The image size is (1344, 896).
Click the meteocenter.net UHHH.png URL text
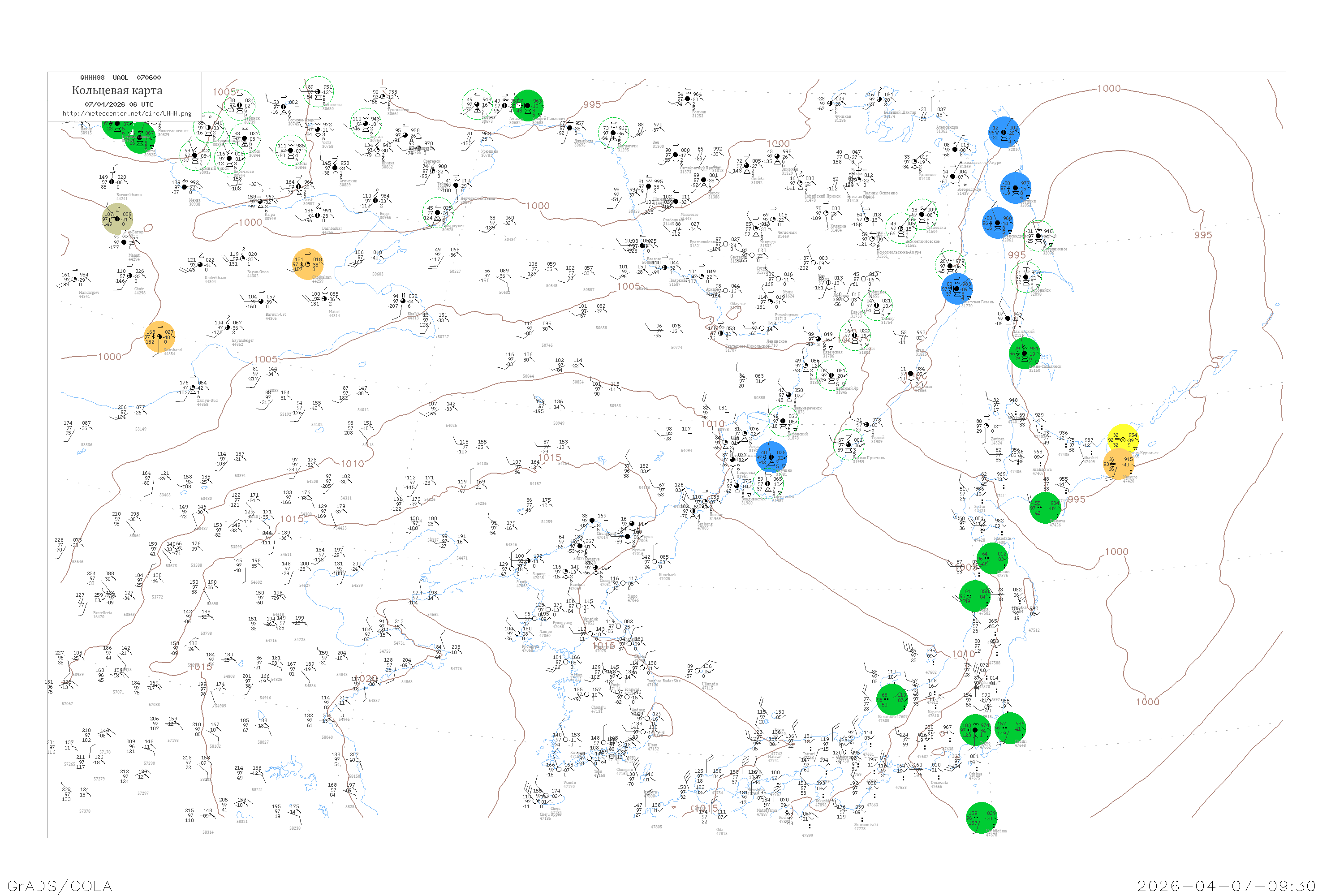tap(127, 113)
